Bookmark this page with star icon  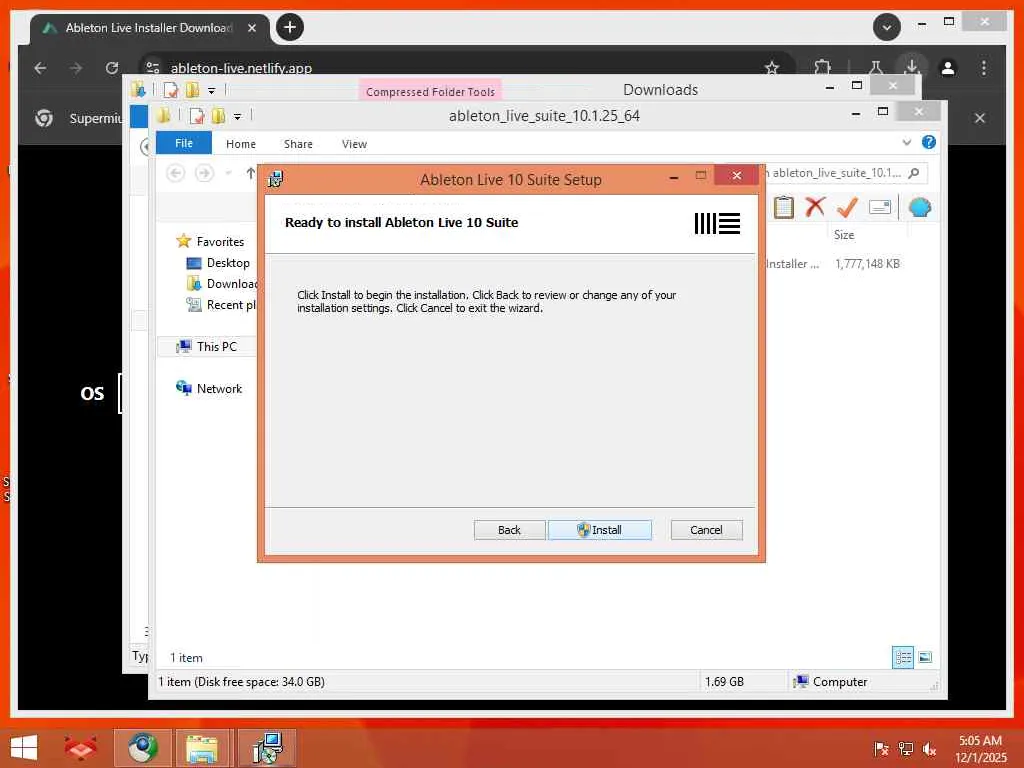[x=772, y=68]
